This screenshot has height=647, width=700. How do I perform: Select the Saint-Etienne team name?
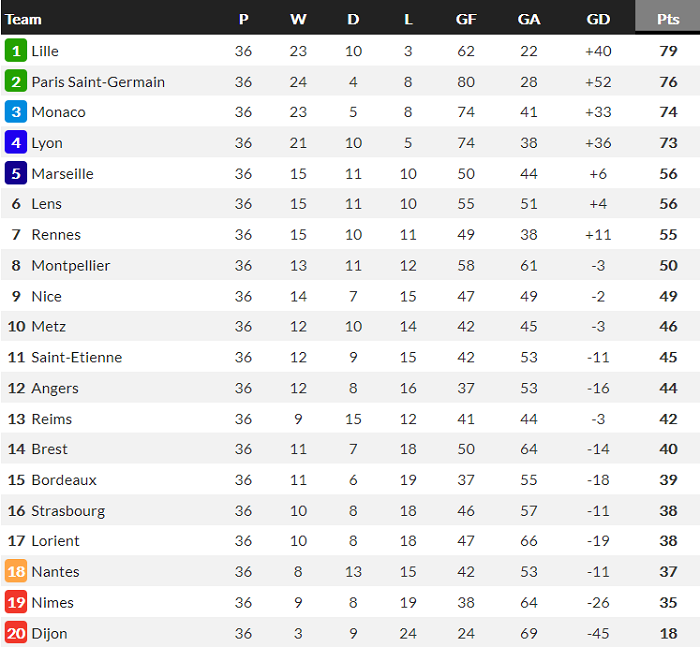[x=77, y=357]
